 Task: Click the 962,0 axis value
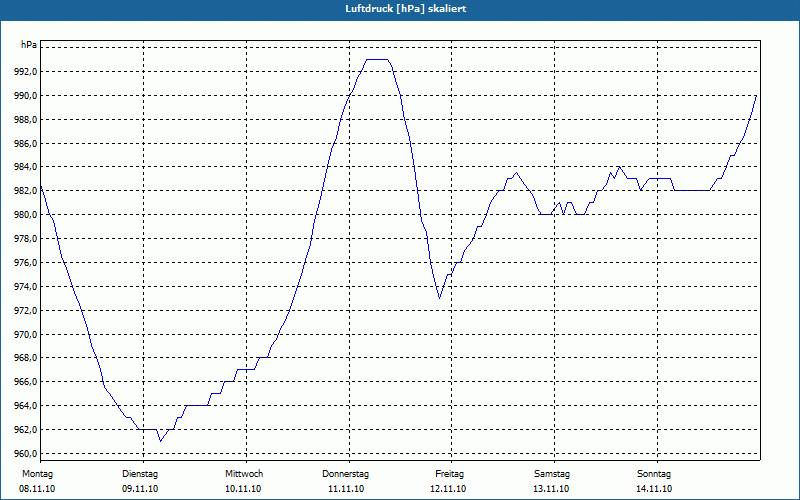click(25, 430)
